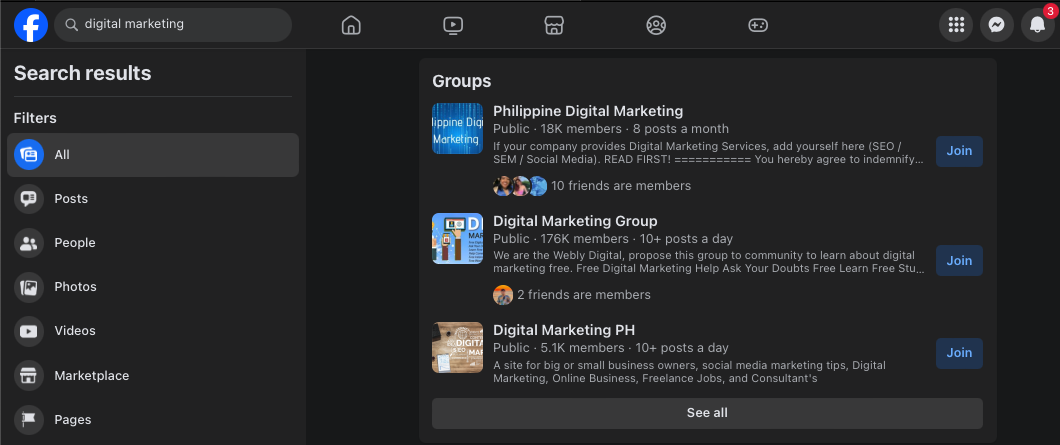Click 'Public · 176K members · 10+ posts a day'
This screenshot has height=445, width=1060.
613,239
